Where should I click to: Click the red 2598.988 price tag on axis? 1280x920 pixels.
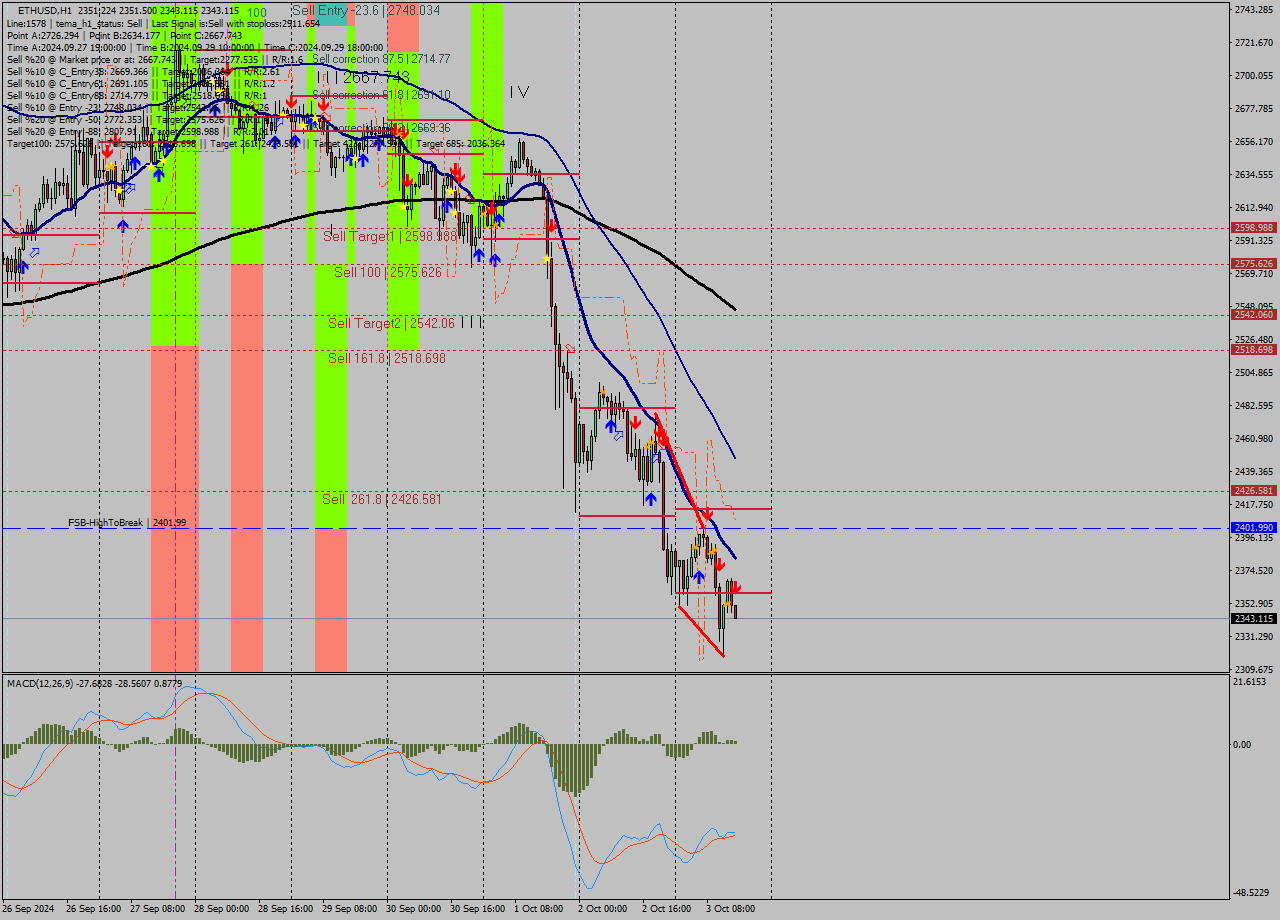coord(1253,228)
